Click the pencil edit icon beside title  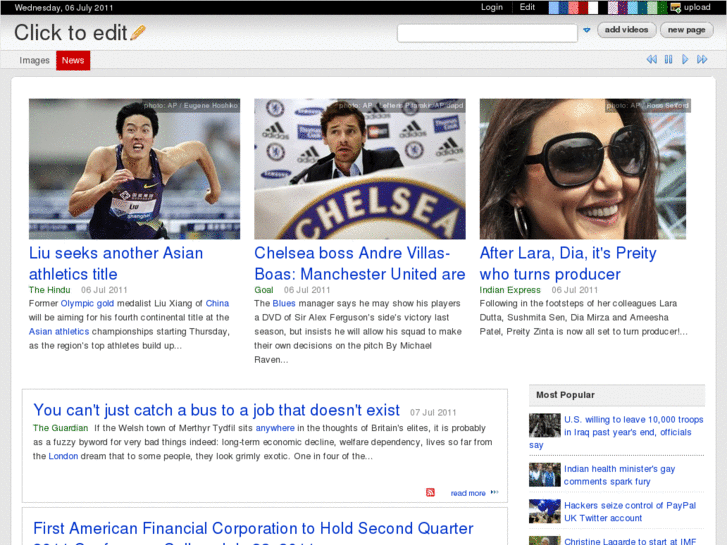click(x=138, y=33)
